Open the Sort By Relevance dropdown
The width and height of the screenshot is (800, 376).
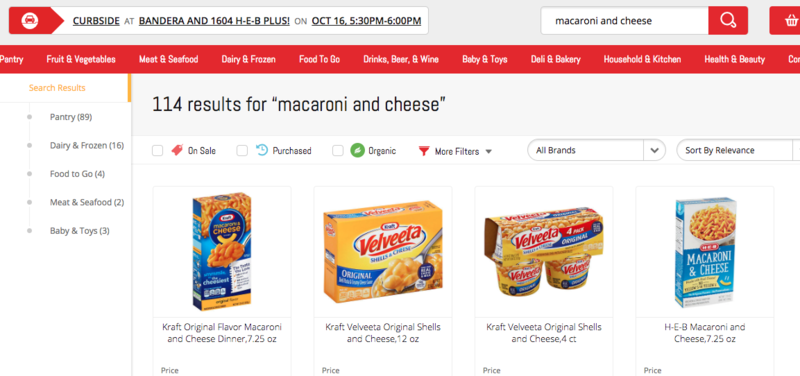click(x=738, y=151)
